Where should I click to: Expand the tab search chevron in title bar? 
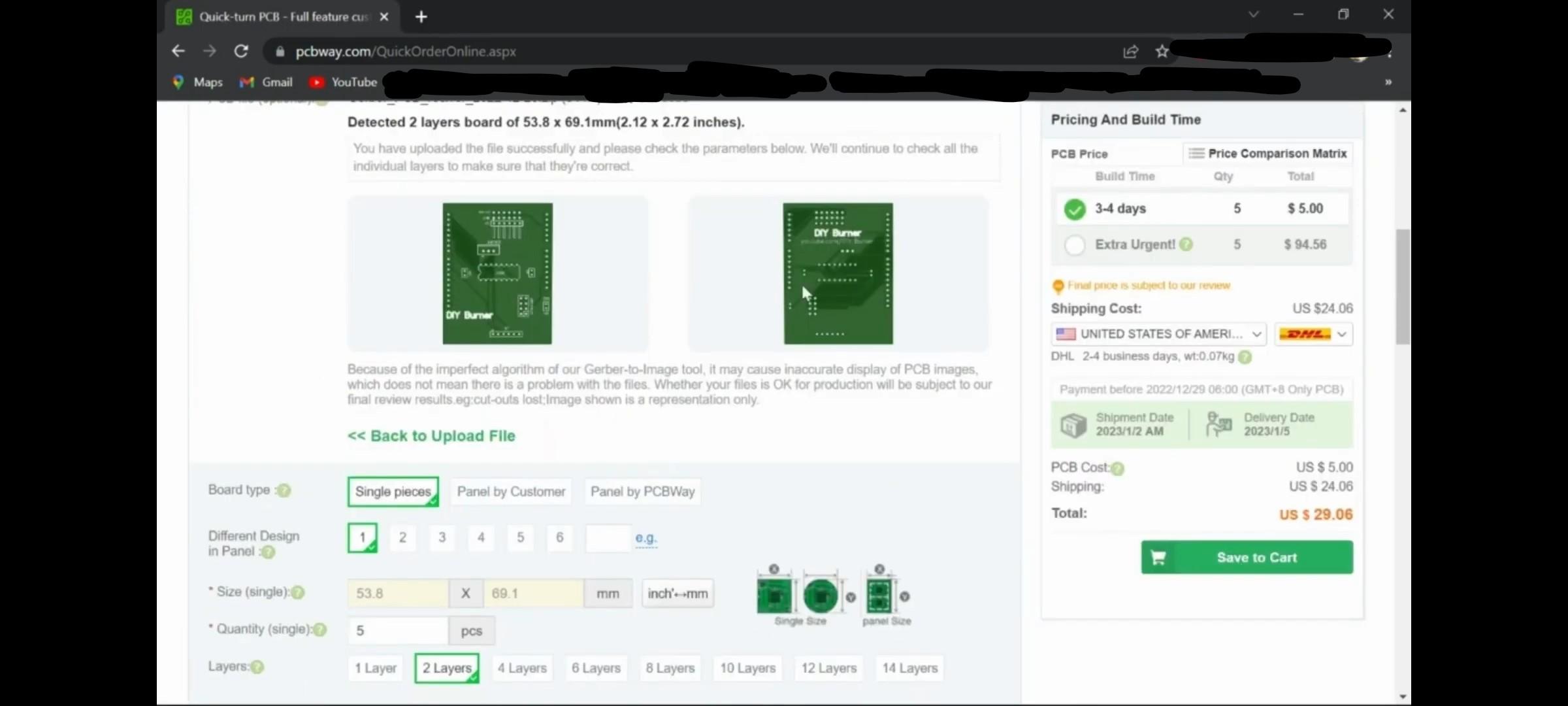pos(1253,14)
